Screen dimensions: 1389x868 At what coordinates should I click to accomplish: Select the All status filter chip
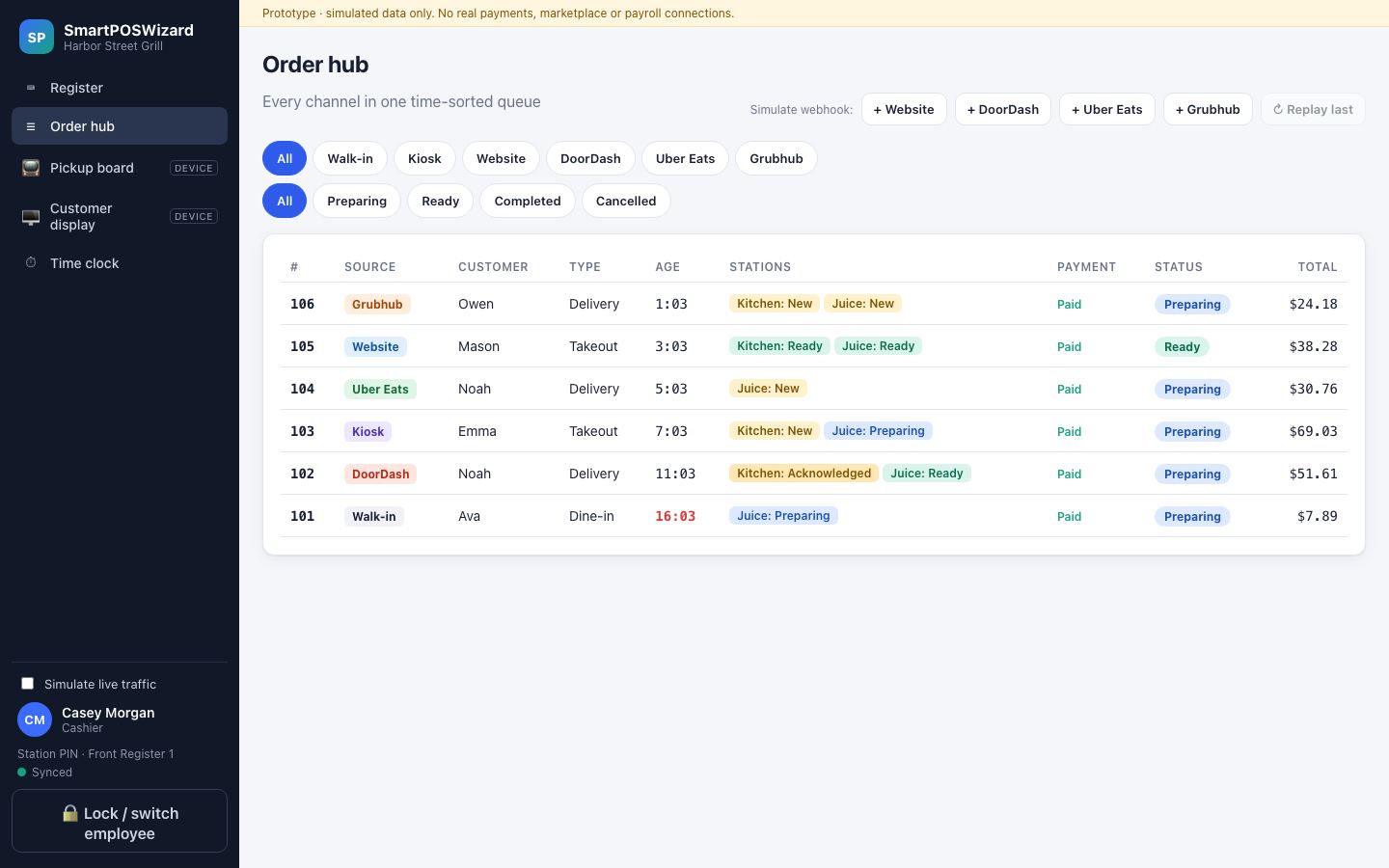285,201
